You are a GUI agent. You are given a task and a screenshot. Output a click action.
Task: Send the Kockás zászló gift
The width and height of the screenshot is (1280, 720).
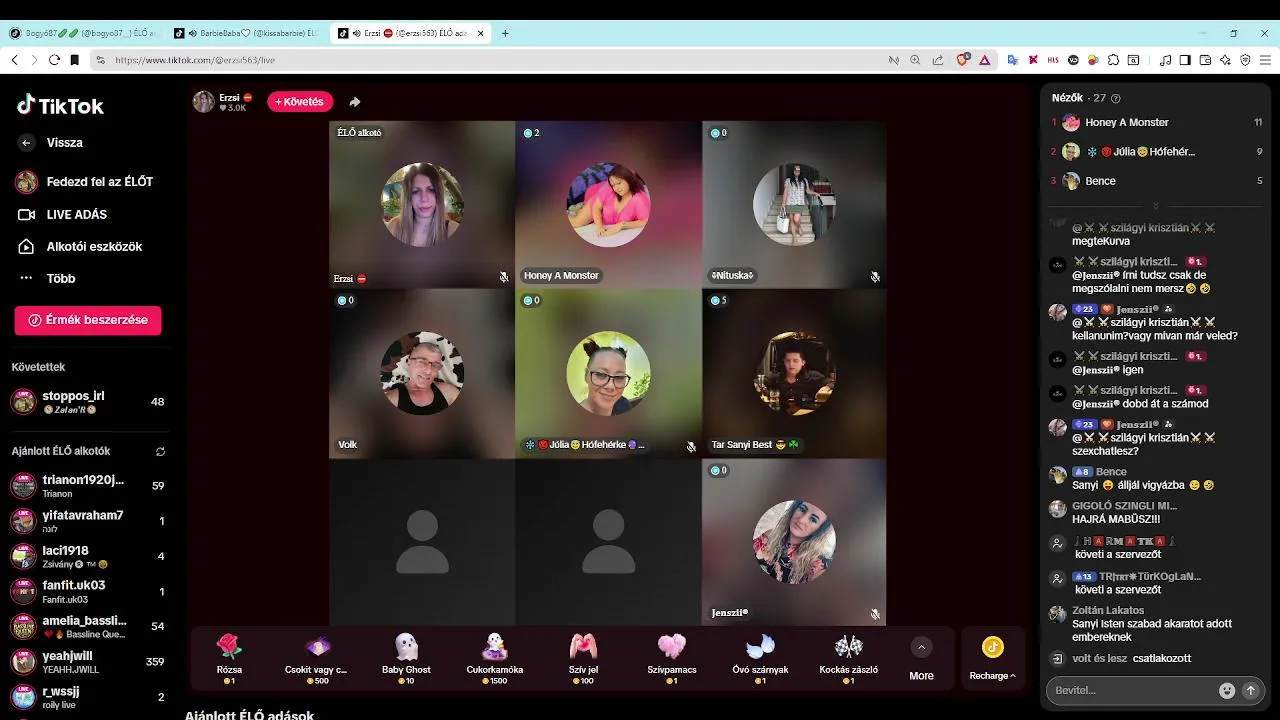point(848,658)
